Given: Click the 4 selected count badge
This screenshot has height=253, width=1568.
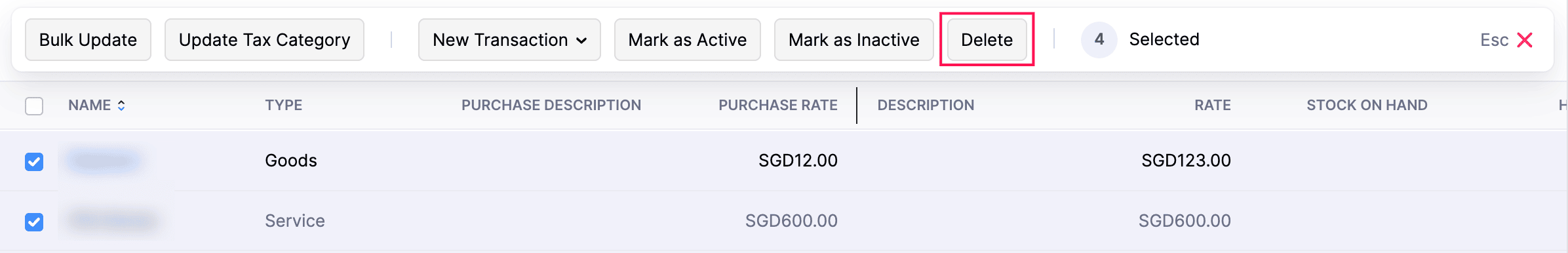Looking at the screenshot, I should pos(1099,39).
